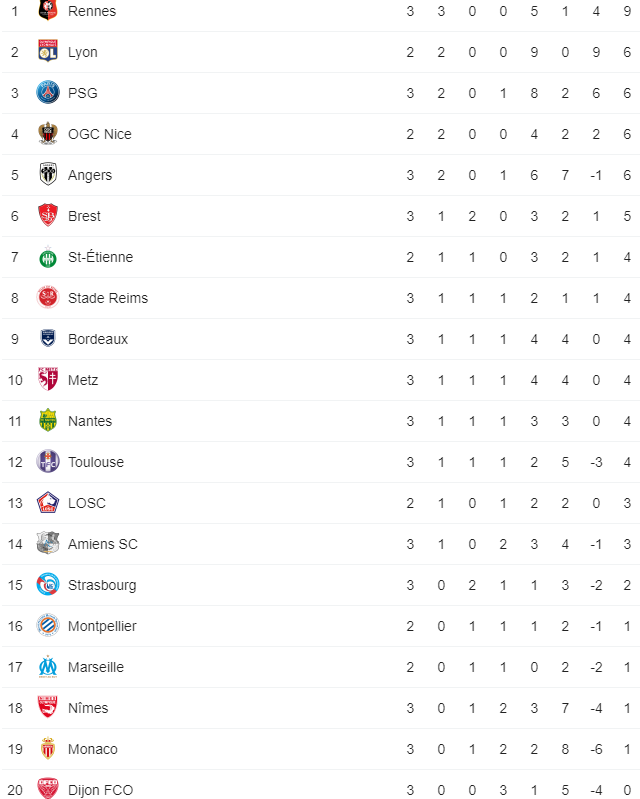This screenshot has width=640, height=799.
Task: Select the Toulouse team name
Action: [96, 462]
